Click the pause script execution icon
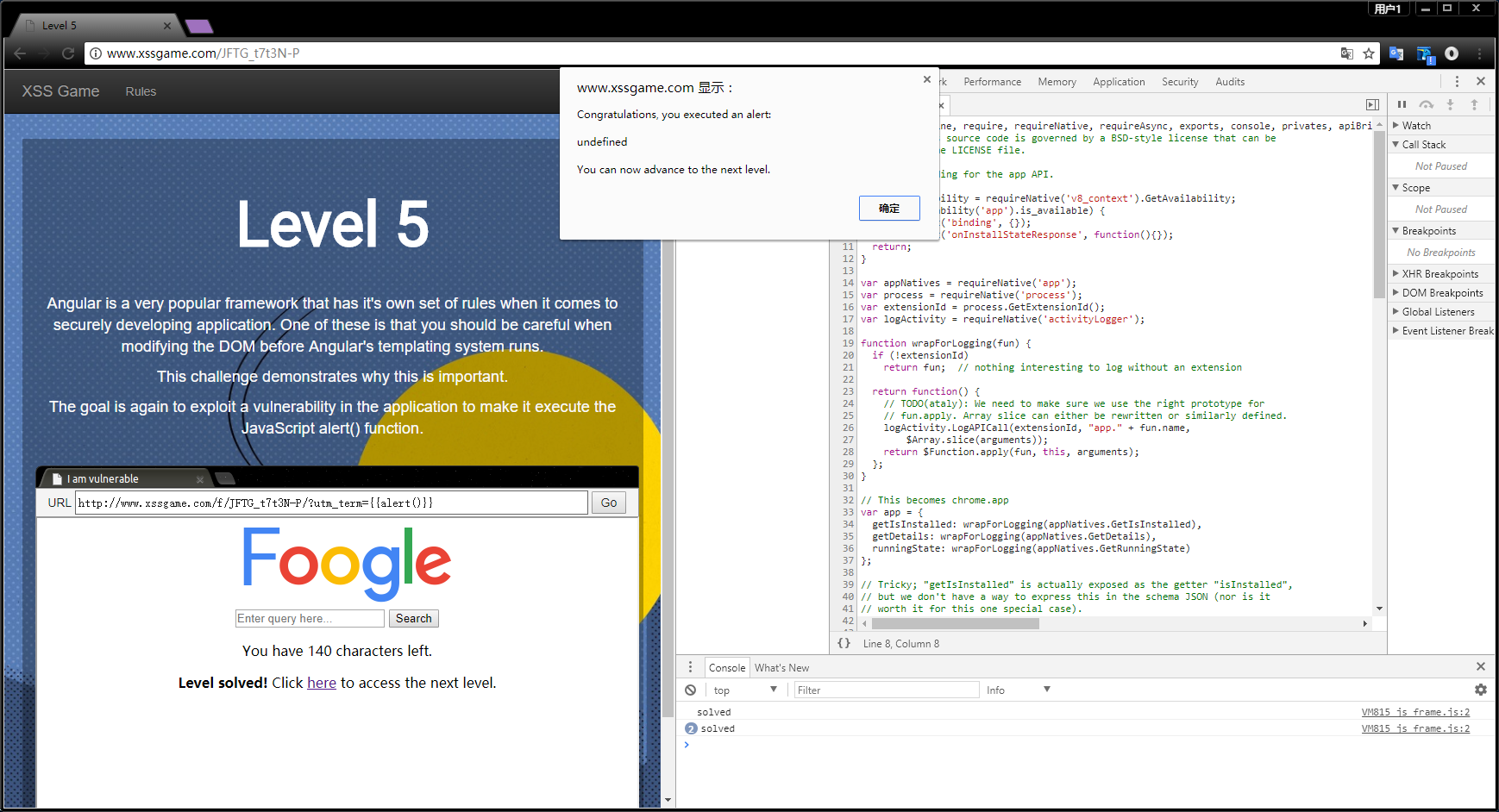The width and height of the screenshot is (1499, 812). (1402, 104)
